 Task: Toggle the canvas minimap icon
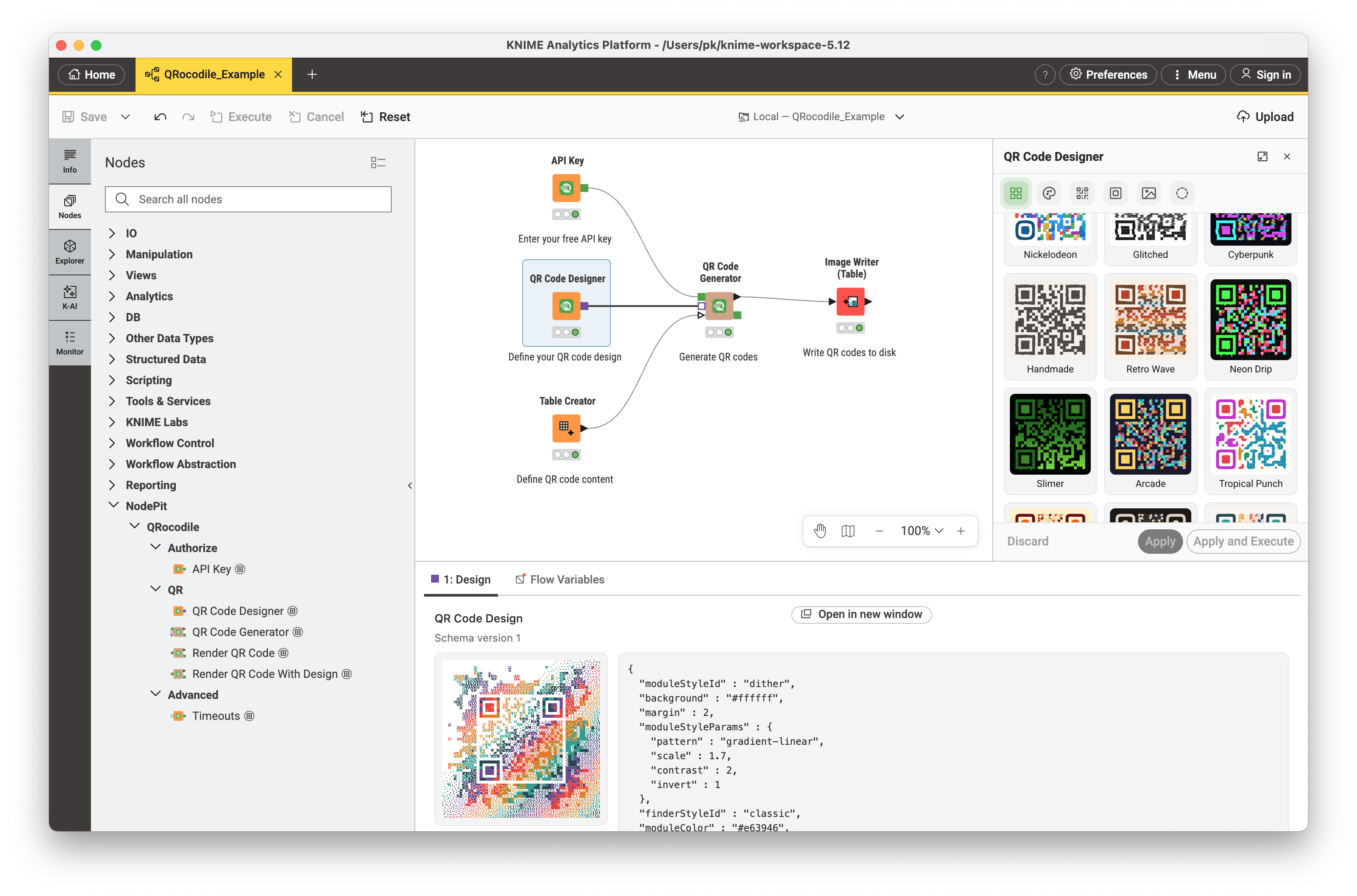pyautogui.click(x=848, y=531)
